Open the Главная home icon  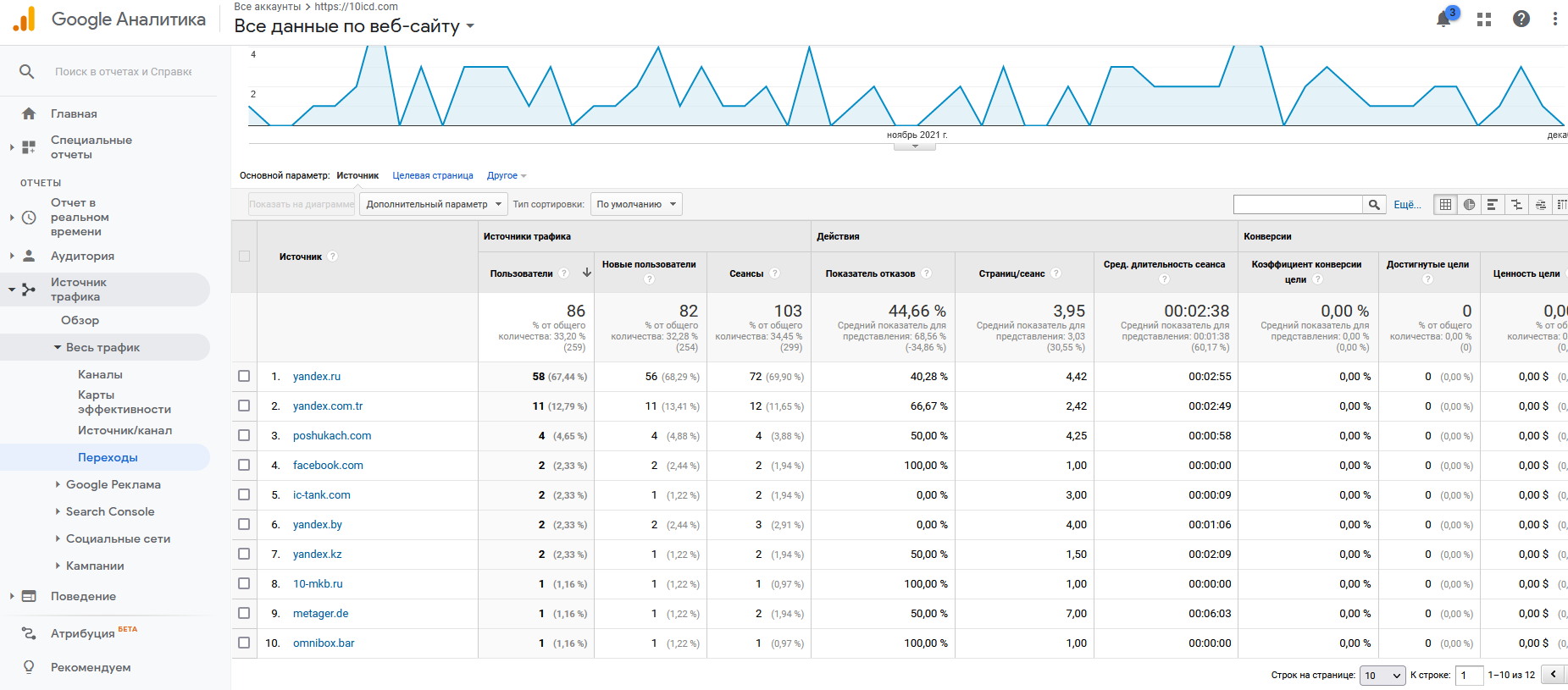pos(29,113)
